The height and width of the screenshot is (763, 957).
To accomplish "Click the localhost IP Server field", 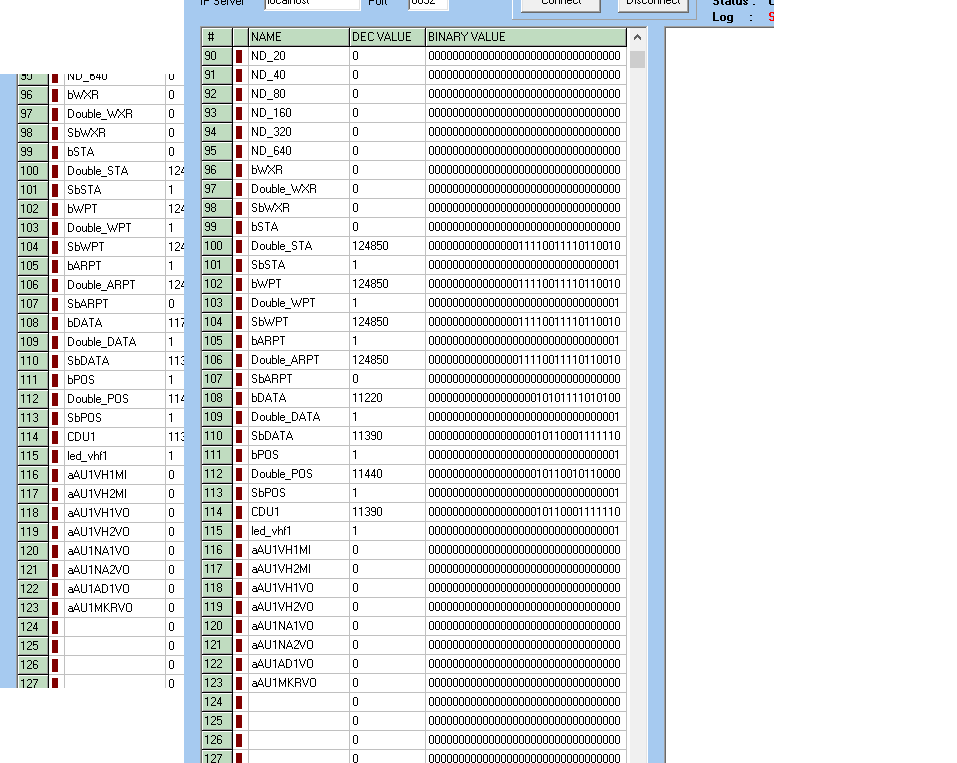I will click(310, 3).
